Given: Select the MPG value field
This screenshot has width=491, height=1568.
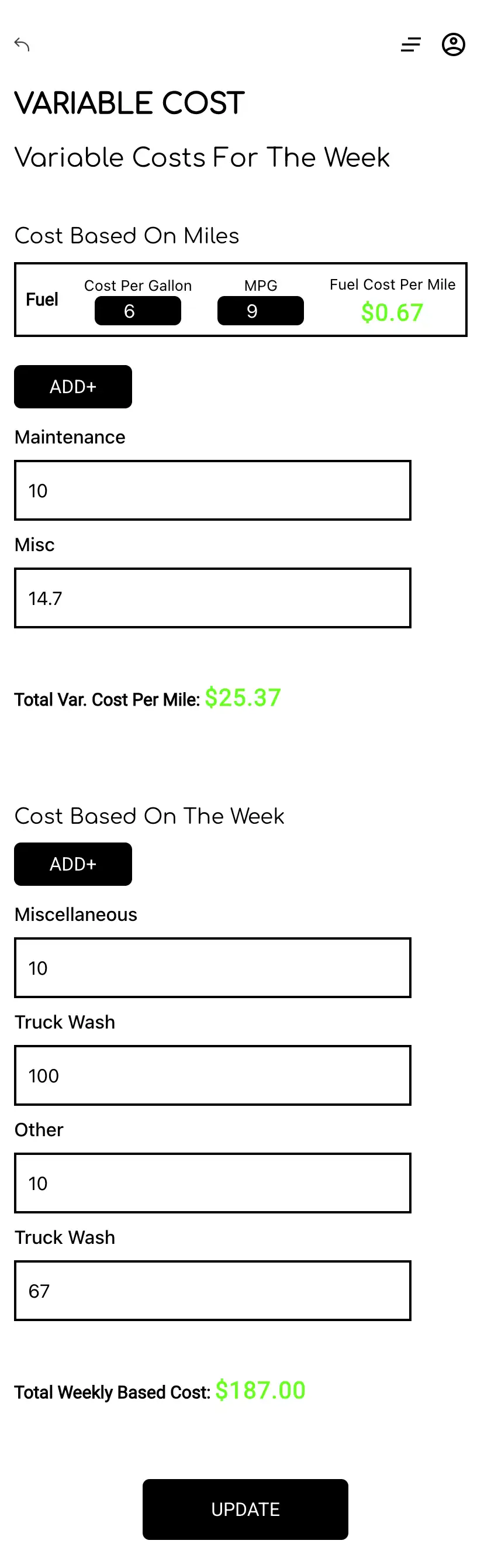Looking at the screenshot, I should pyautogui.click(x=261, y=311).
